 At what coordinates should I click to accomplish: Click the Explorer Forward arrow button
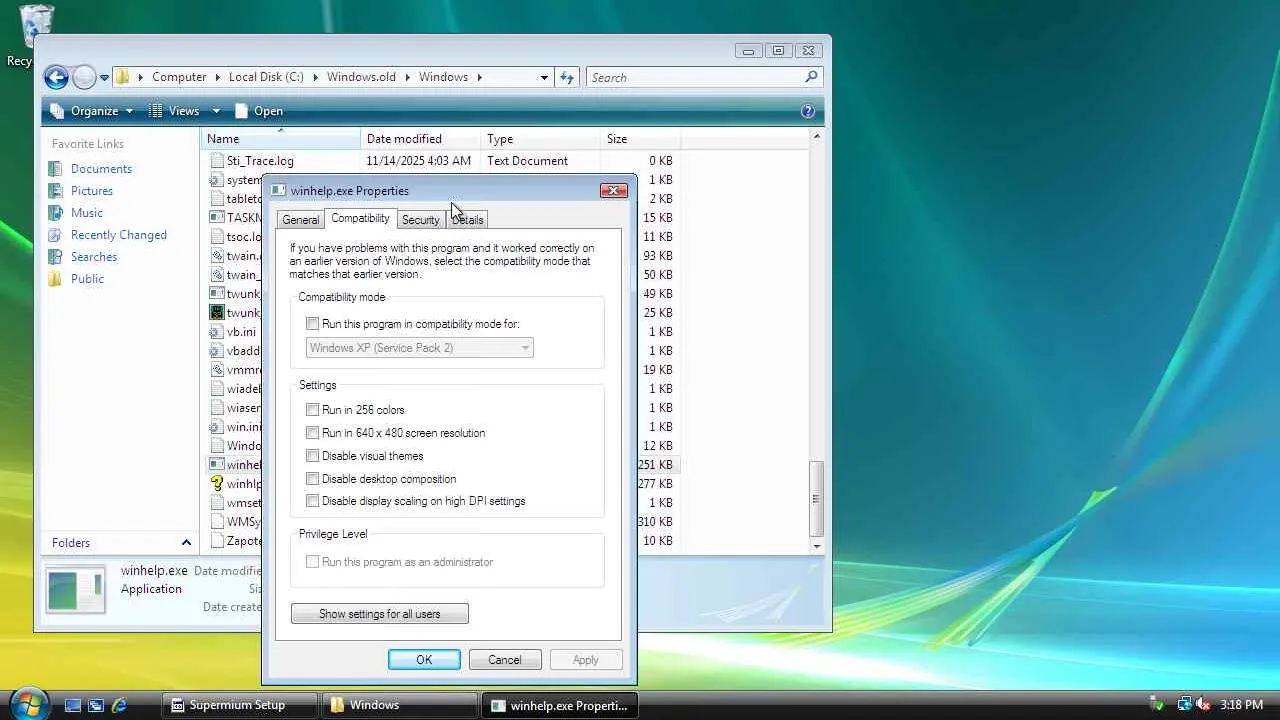(84, 77)
